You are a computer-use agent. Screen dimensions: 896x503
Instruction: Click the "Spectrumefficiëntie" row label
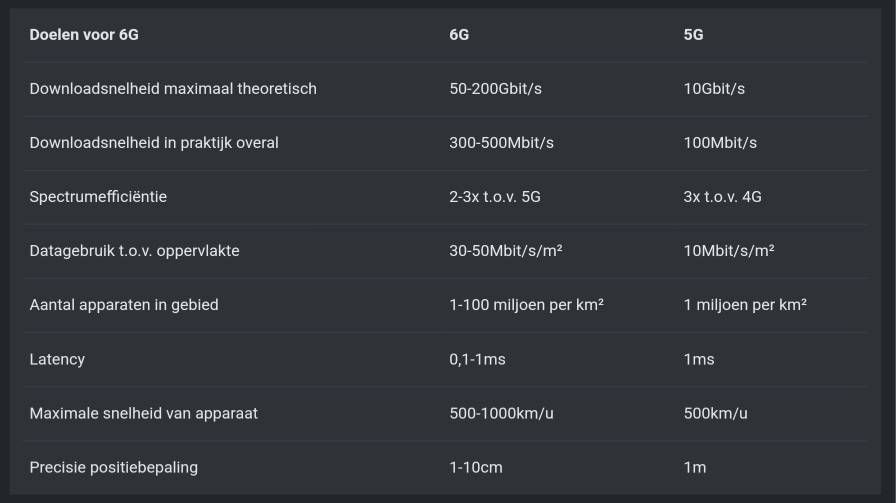pyautogui.click(x=98, y=197)
